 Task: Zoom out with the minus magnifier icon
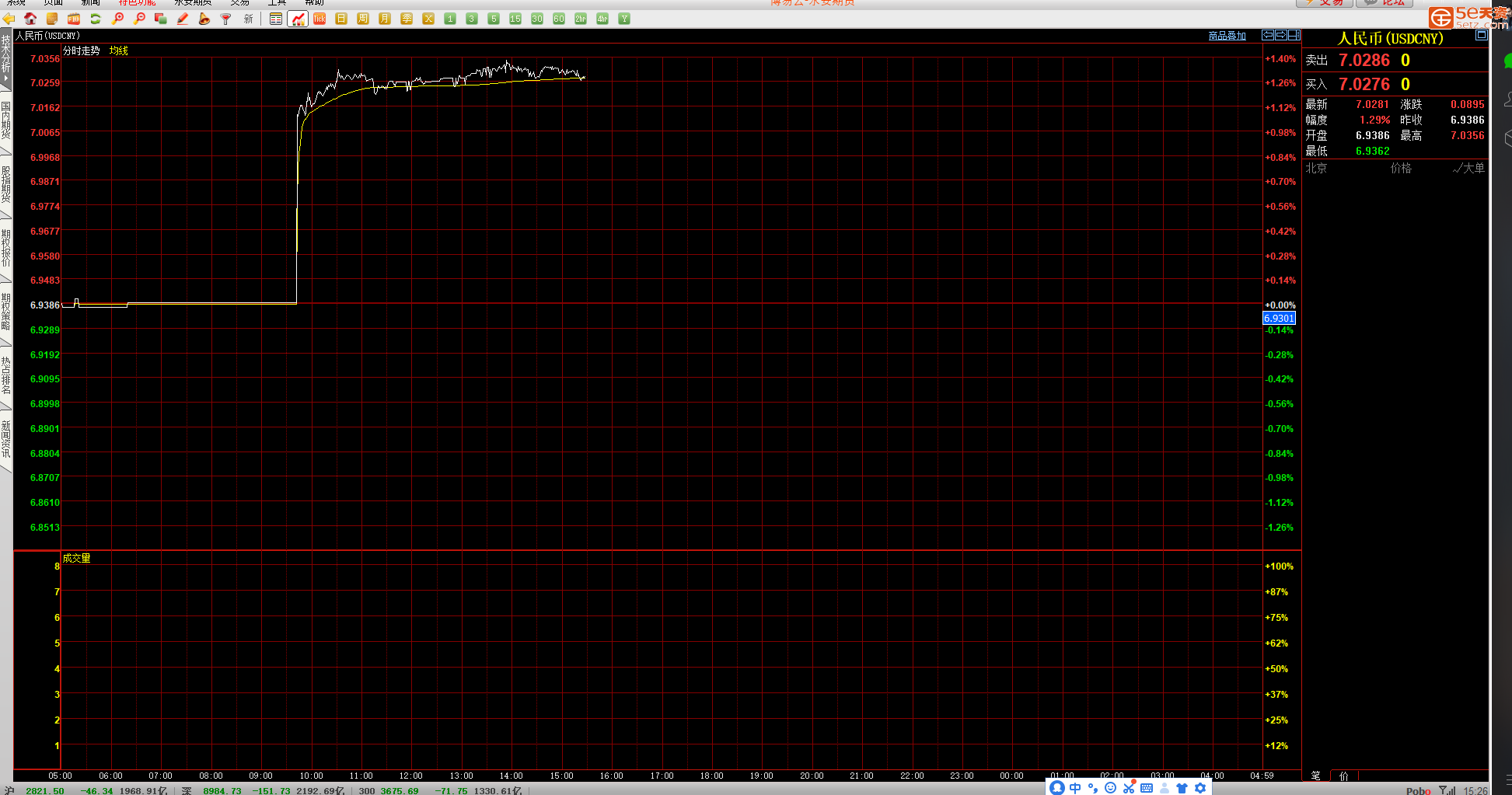click(x=140, y=19)
